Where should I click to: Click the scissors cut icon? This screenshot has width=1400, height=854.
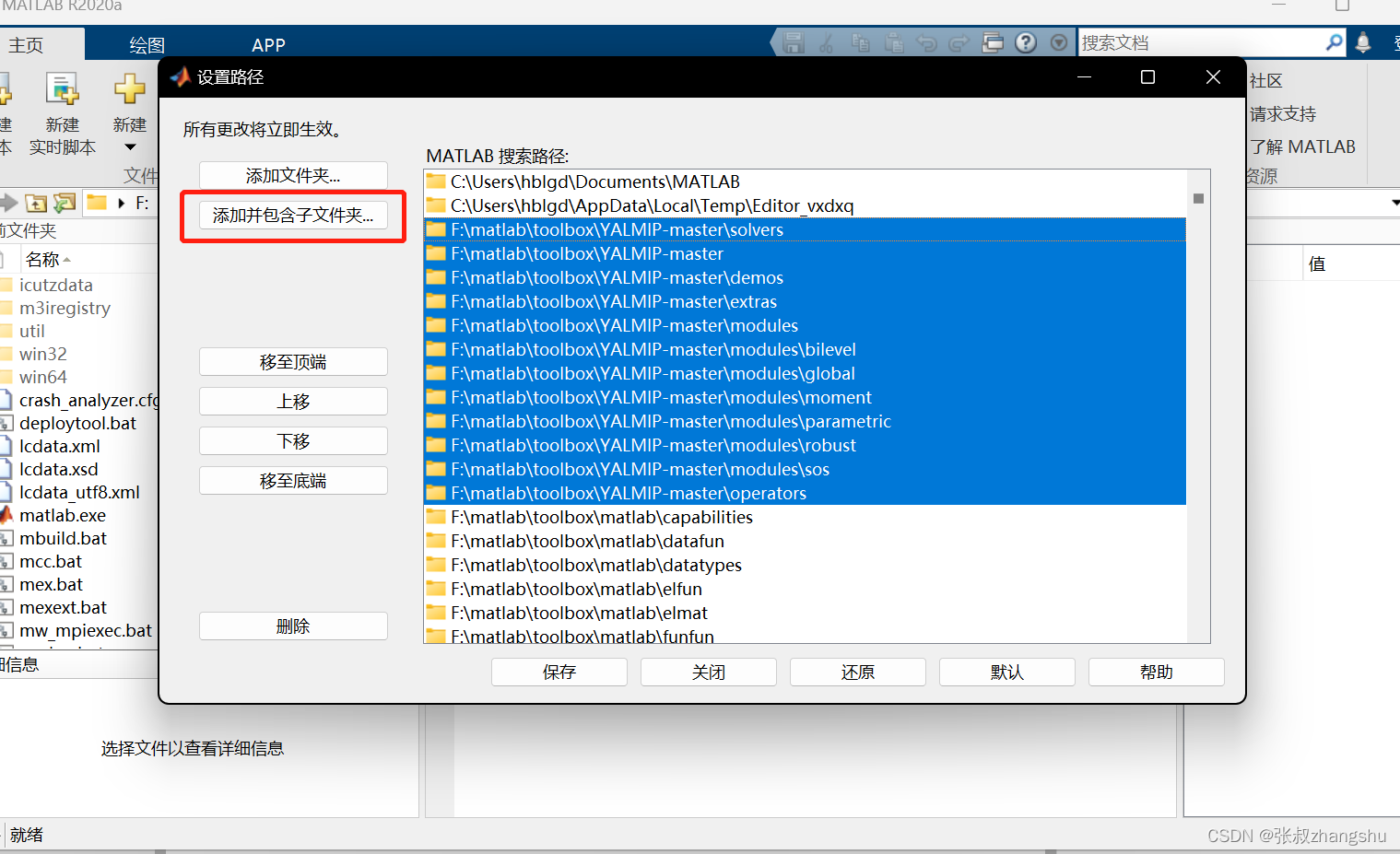tap(827, 42)
